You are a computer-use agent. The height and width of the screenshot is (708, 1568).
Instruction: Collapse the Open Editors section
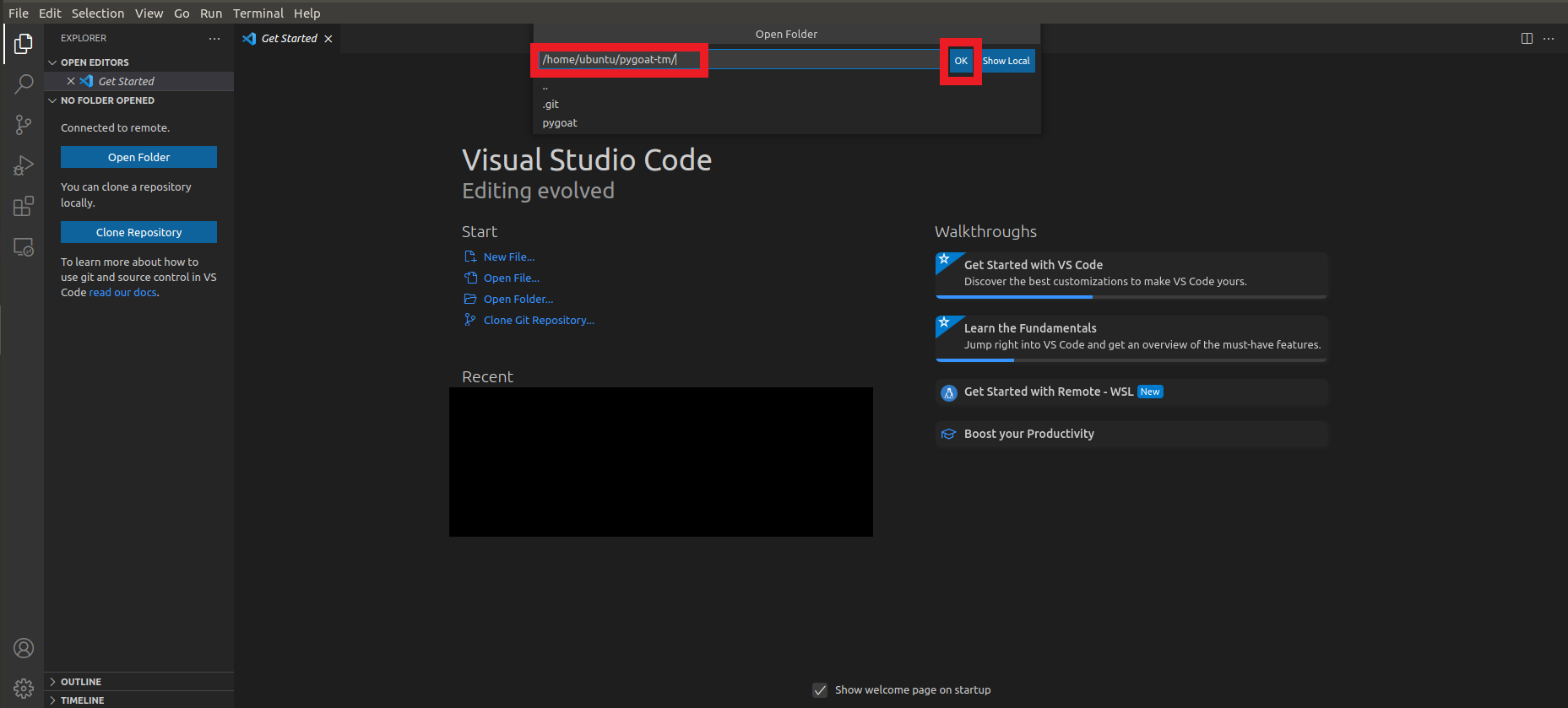(52, 62)
